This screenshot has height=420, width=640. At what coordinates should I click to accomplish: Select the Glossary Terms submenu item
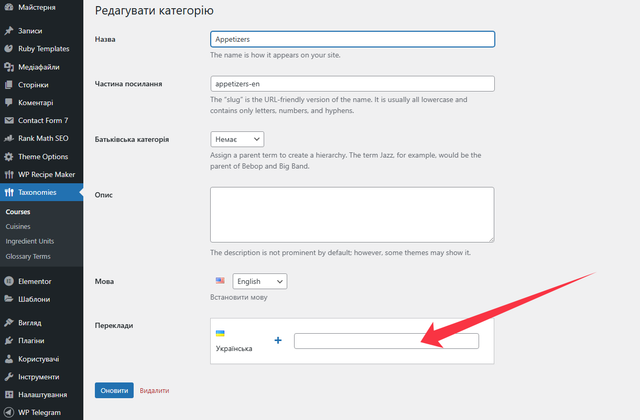pyautogui.click(x=28, y=256)
